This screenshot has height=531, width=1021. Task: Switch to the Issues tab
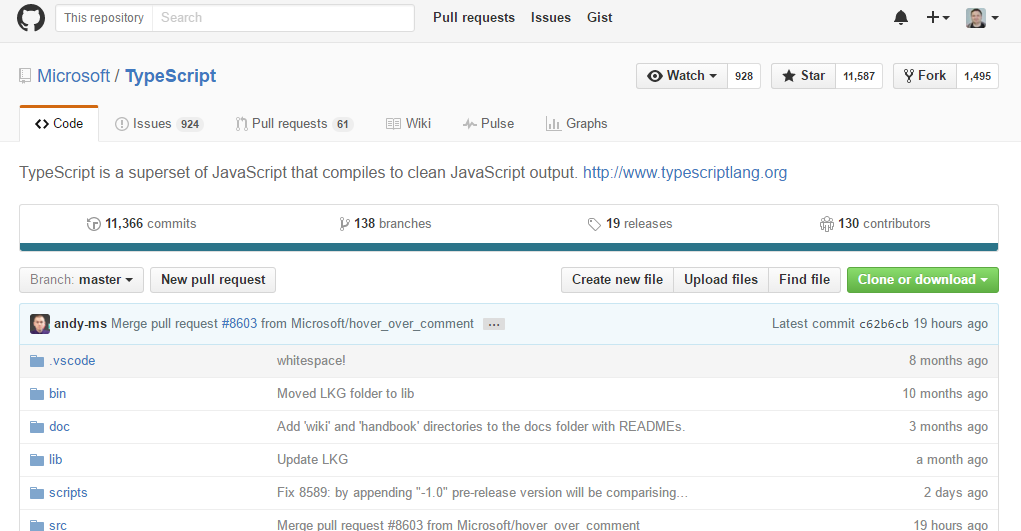[159, 124]
